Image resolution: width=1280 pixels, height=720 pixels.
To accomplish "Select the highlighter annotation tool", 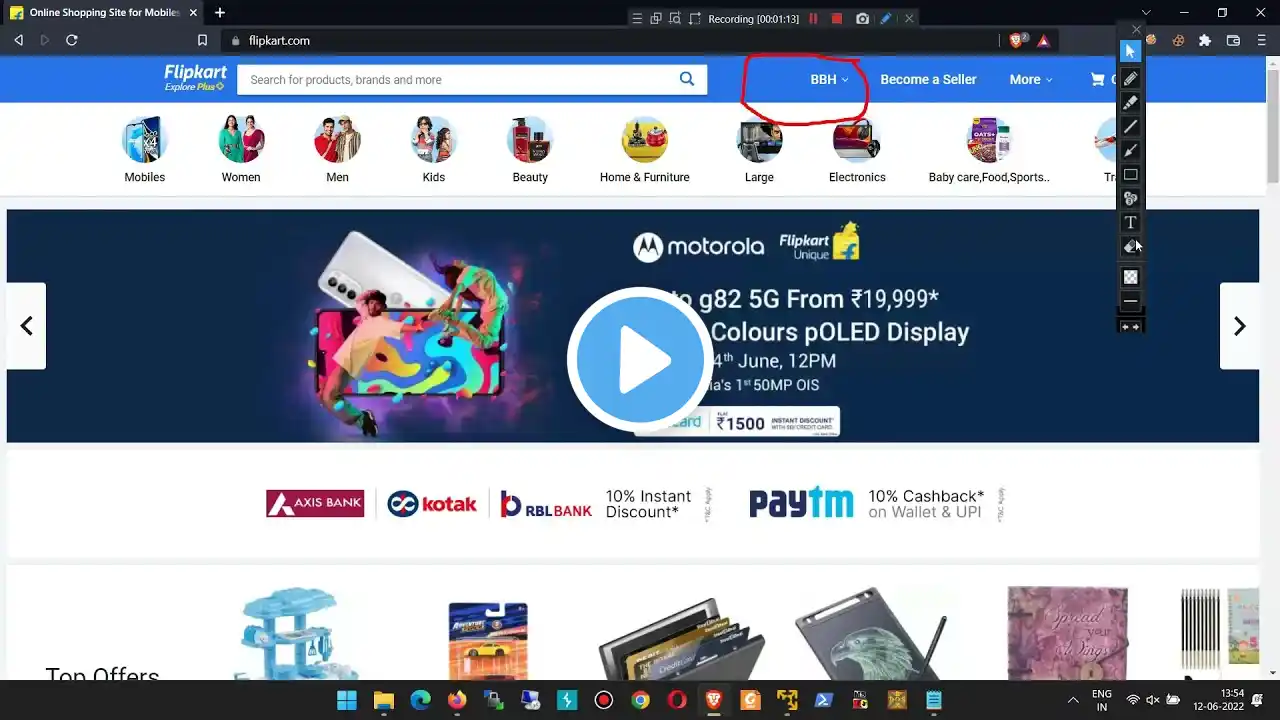I will coord(1130,102).
